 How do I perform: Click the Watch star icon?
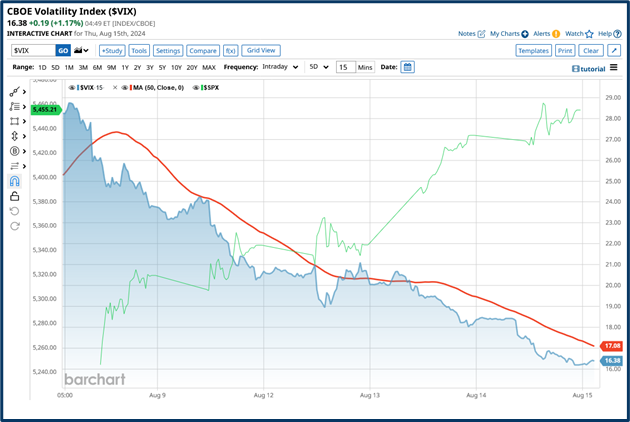[589, 34]
